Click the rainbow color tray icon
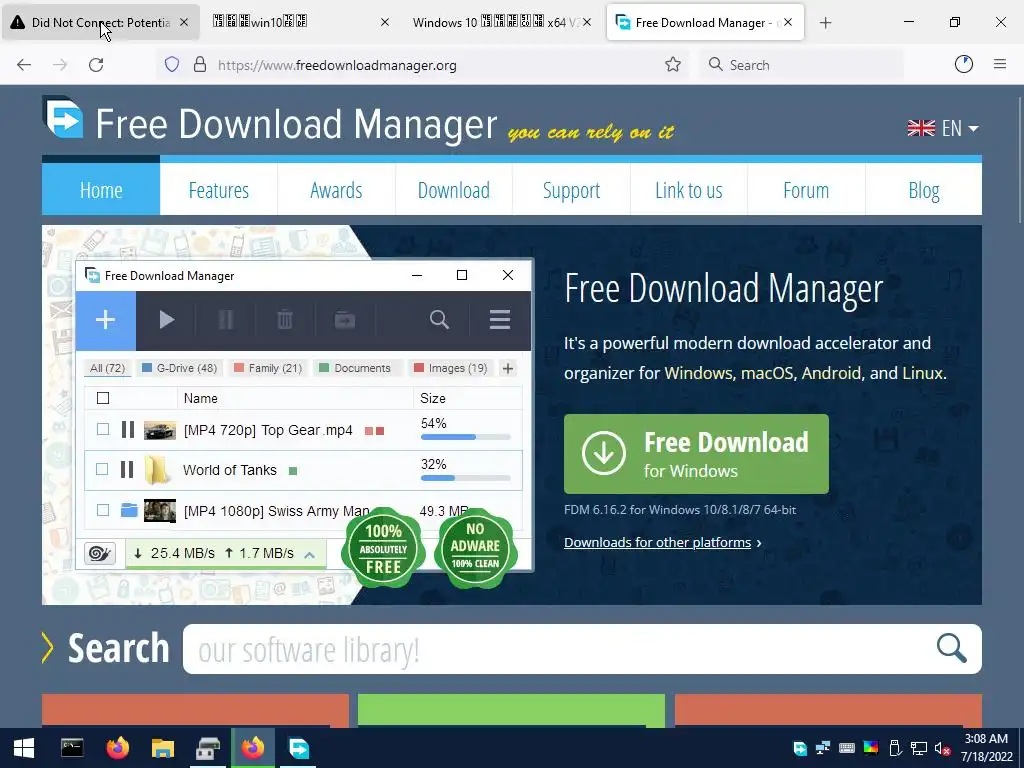 coord(871,748)
